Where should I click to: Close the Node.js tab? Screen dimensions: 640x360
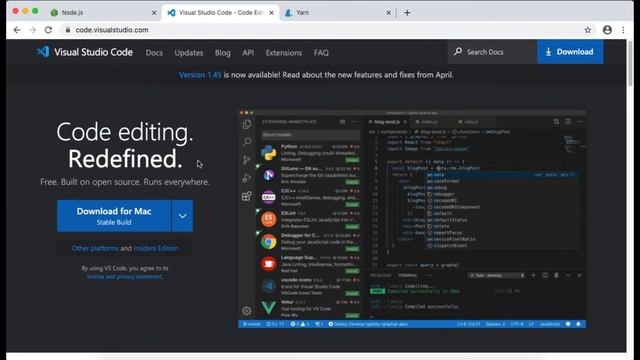pos(154,13)
